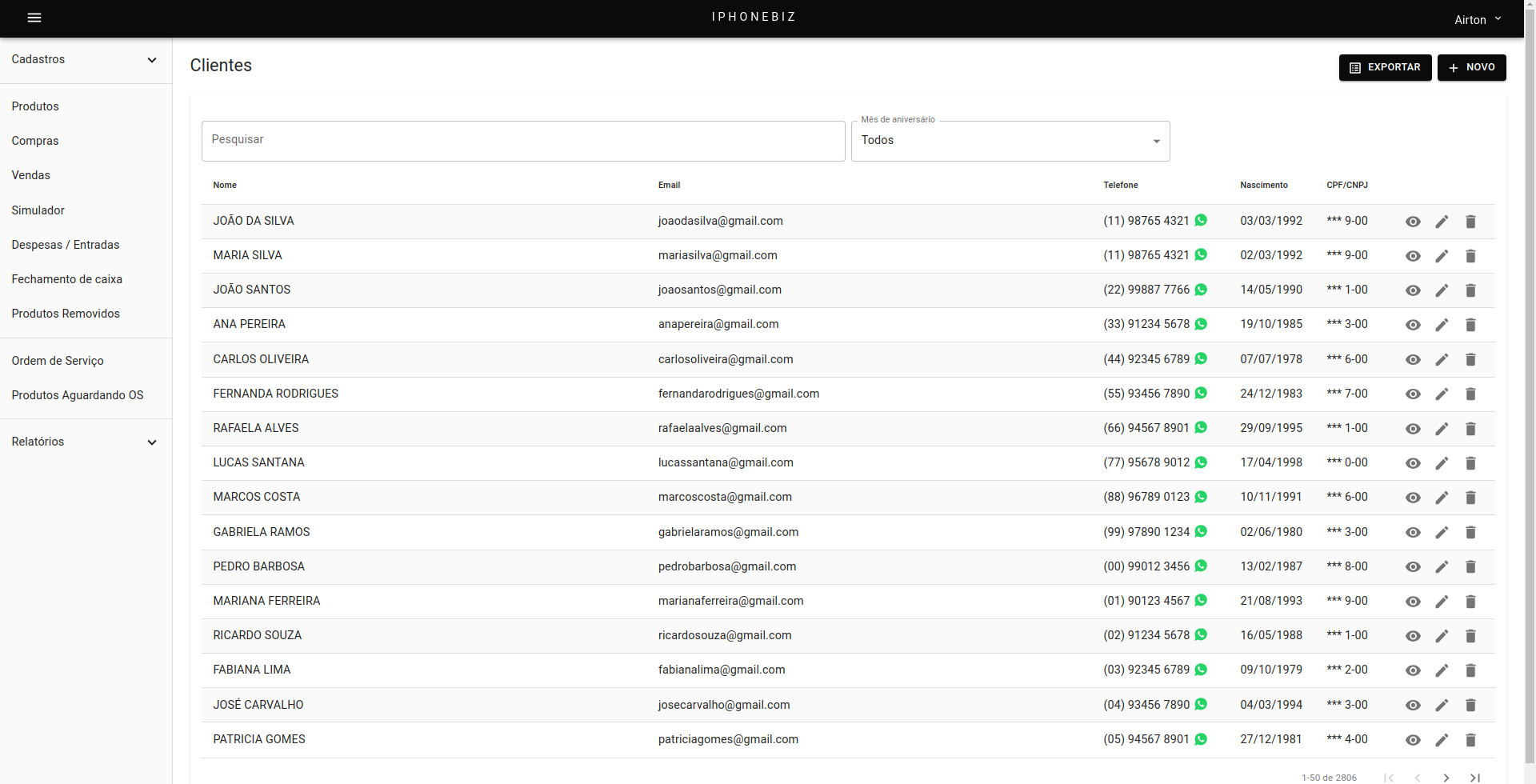
Task: Open Mês de aniversário dropdown
Action: coord(1010,141)
